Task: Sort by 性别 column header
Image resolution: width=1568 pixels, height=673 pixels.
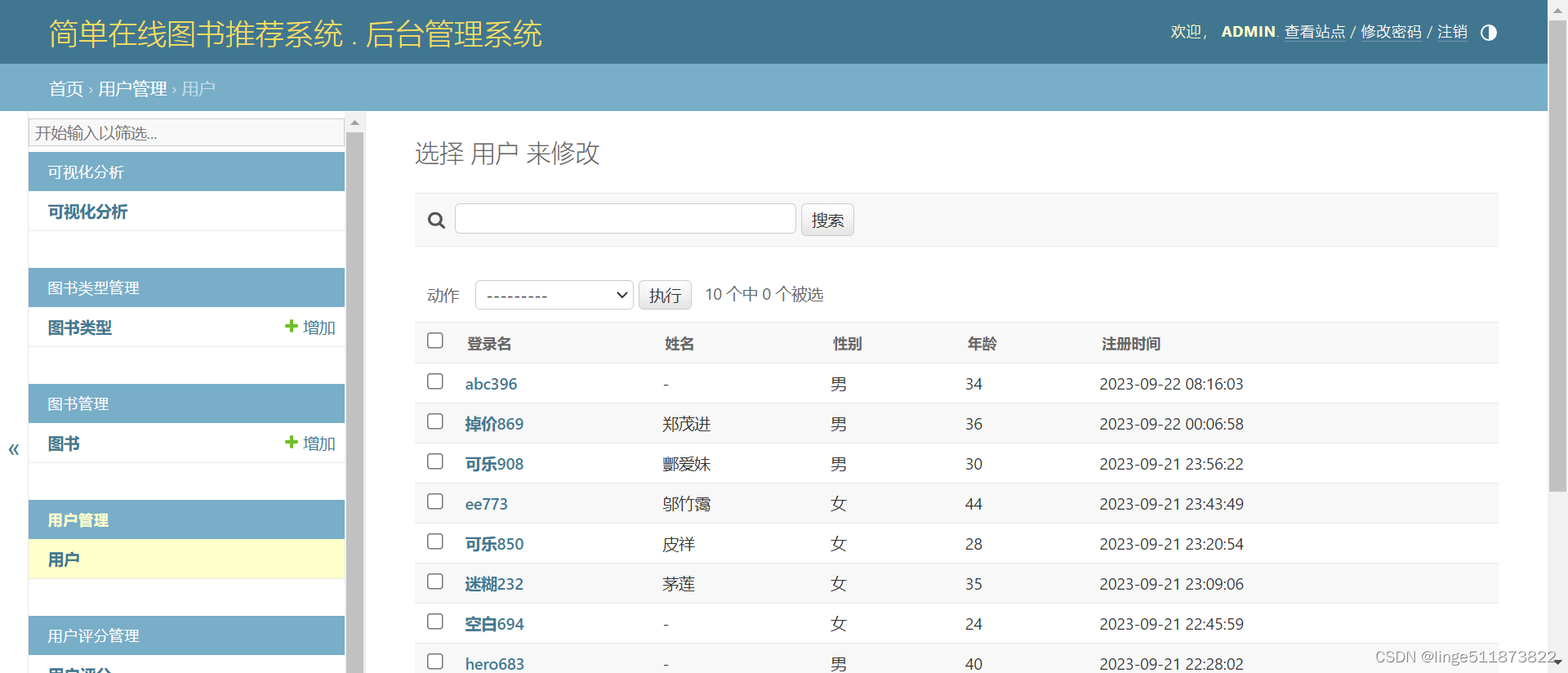Action: click(847, 344)
